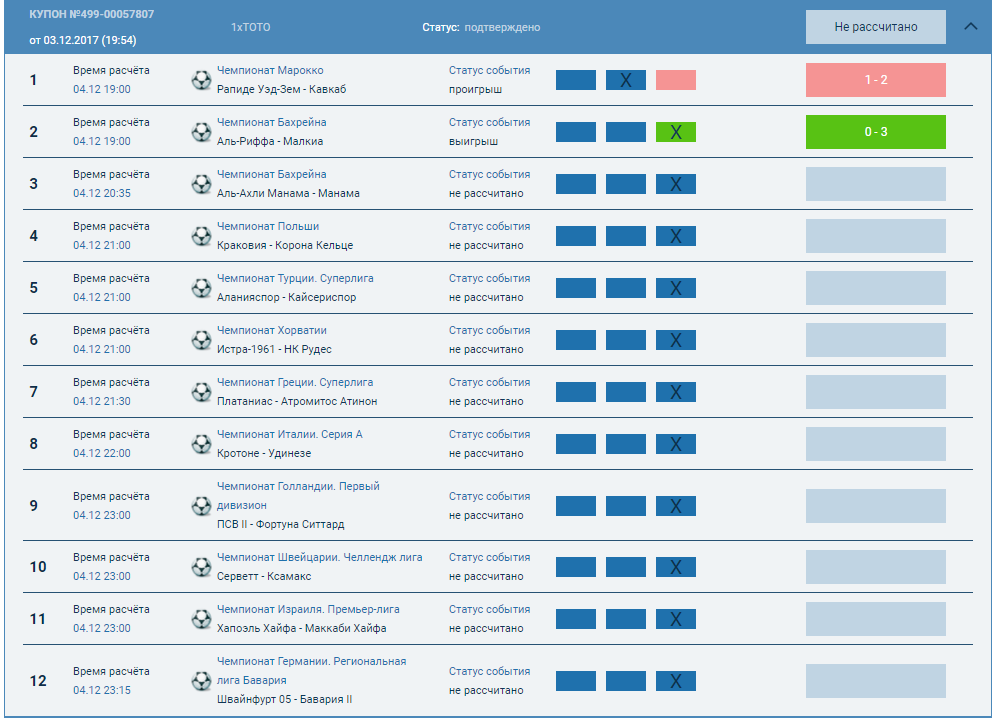Click soccer ball icon for Хапоэль Хайфа match
The width and height of the screenshot is (994, 718).
[201, 619]
